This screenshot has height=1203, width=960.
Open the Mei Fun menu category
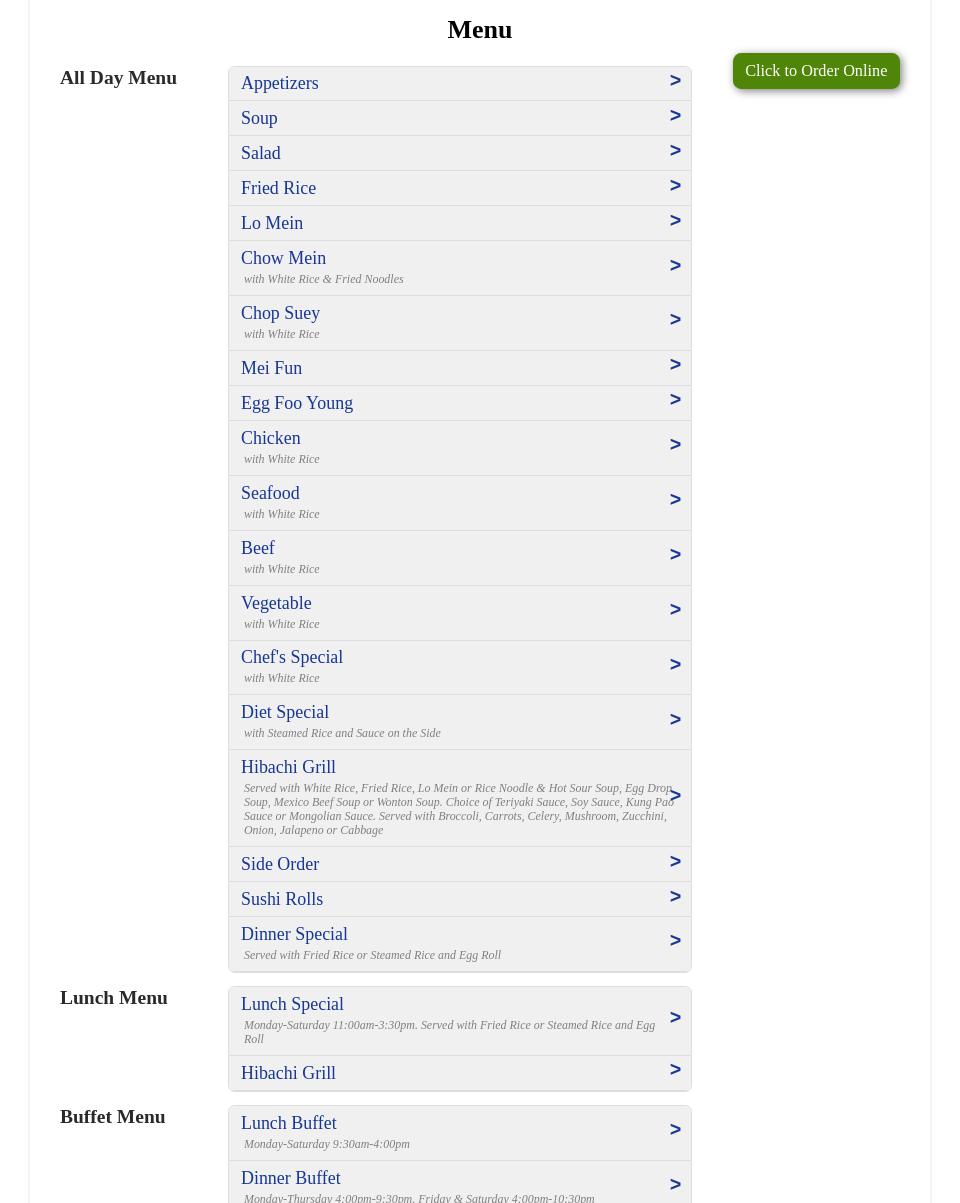pyautogui.click(x=271, y=368)
